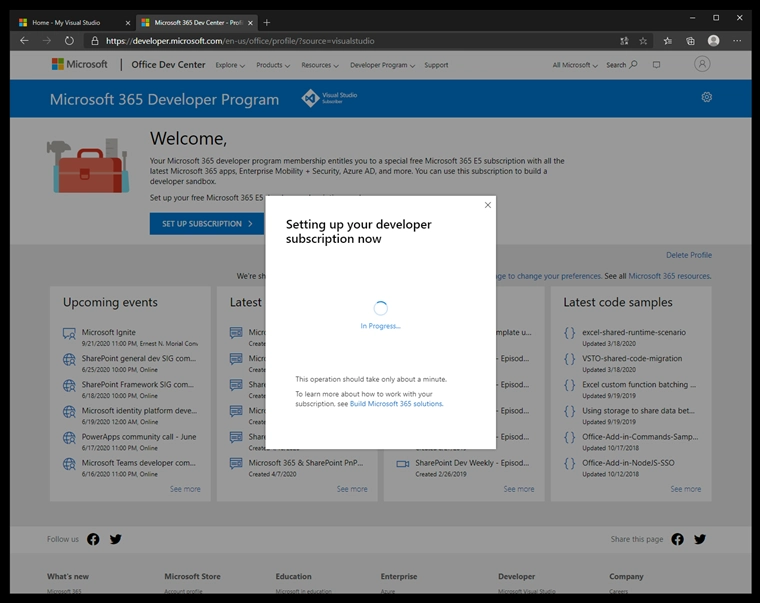Open SharePoint Dev Weekly video created 2/26/2019
Image resolution: width=760 pixels, height=603 pixels.
pos(472,463)
